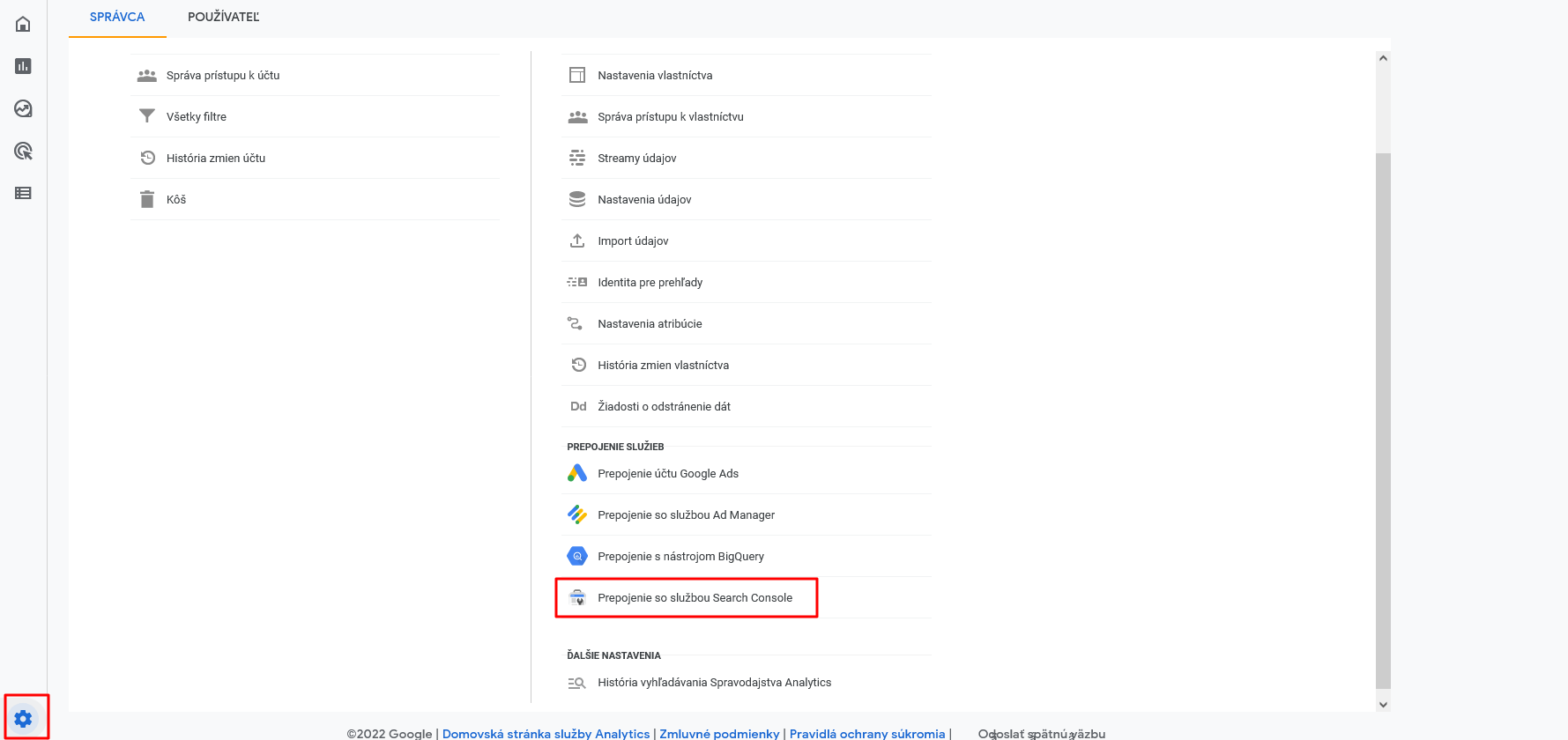Click the Streamy údajov streams icon

click(577, 158)
